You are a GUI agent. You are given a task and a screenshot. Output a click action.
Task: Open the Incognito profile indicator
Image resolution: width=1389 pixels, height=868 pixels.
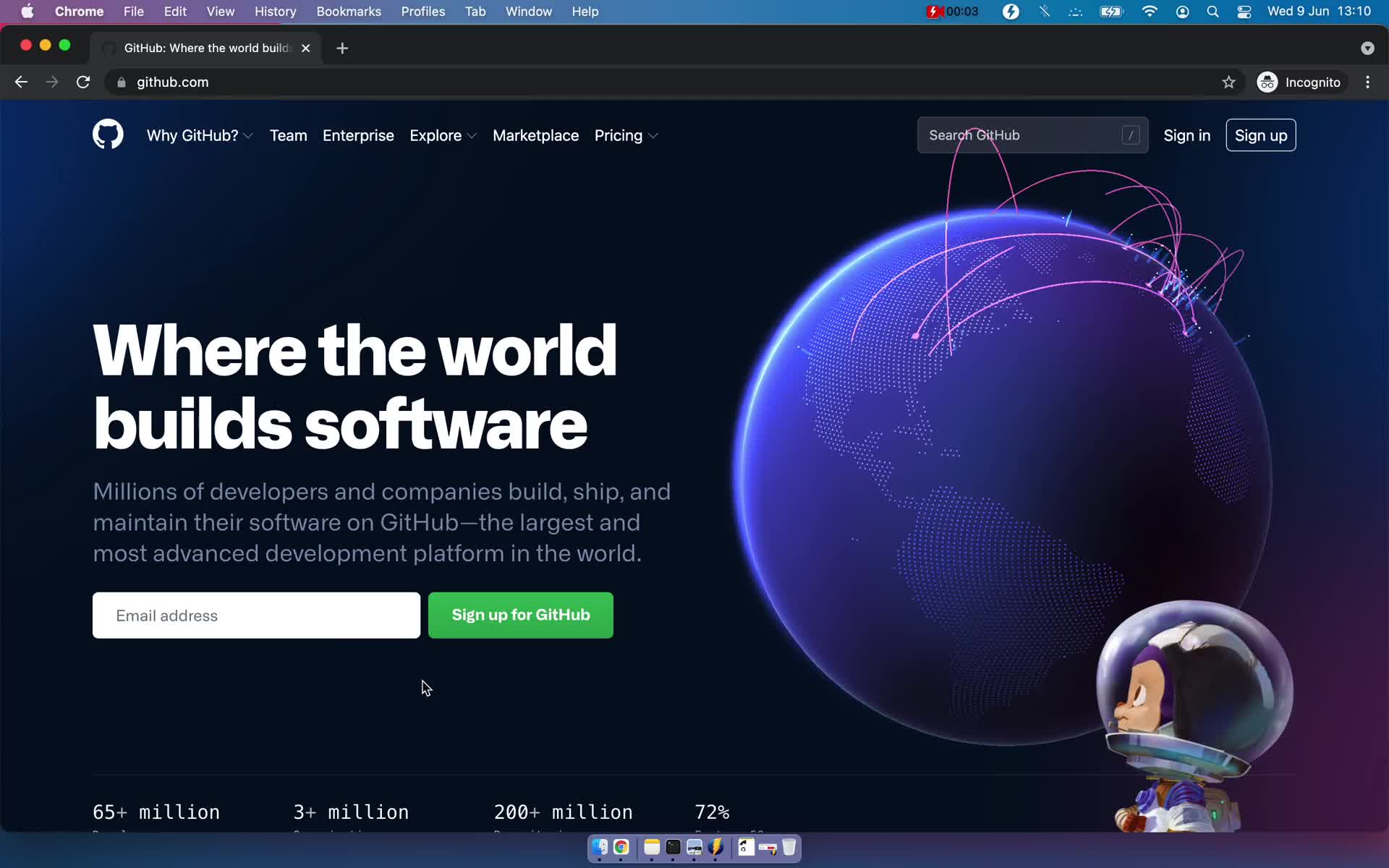pos(1299,82)
